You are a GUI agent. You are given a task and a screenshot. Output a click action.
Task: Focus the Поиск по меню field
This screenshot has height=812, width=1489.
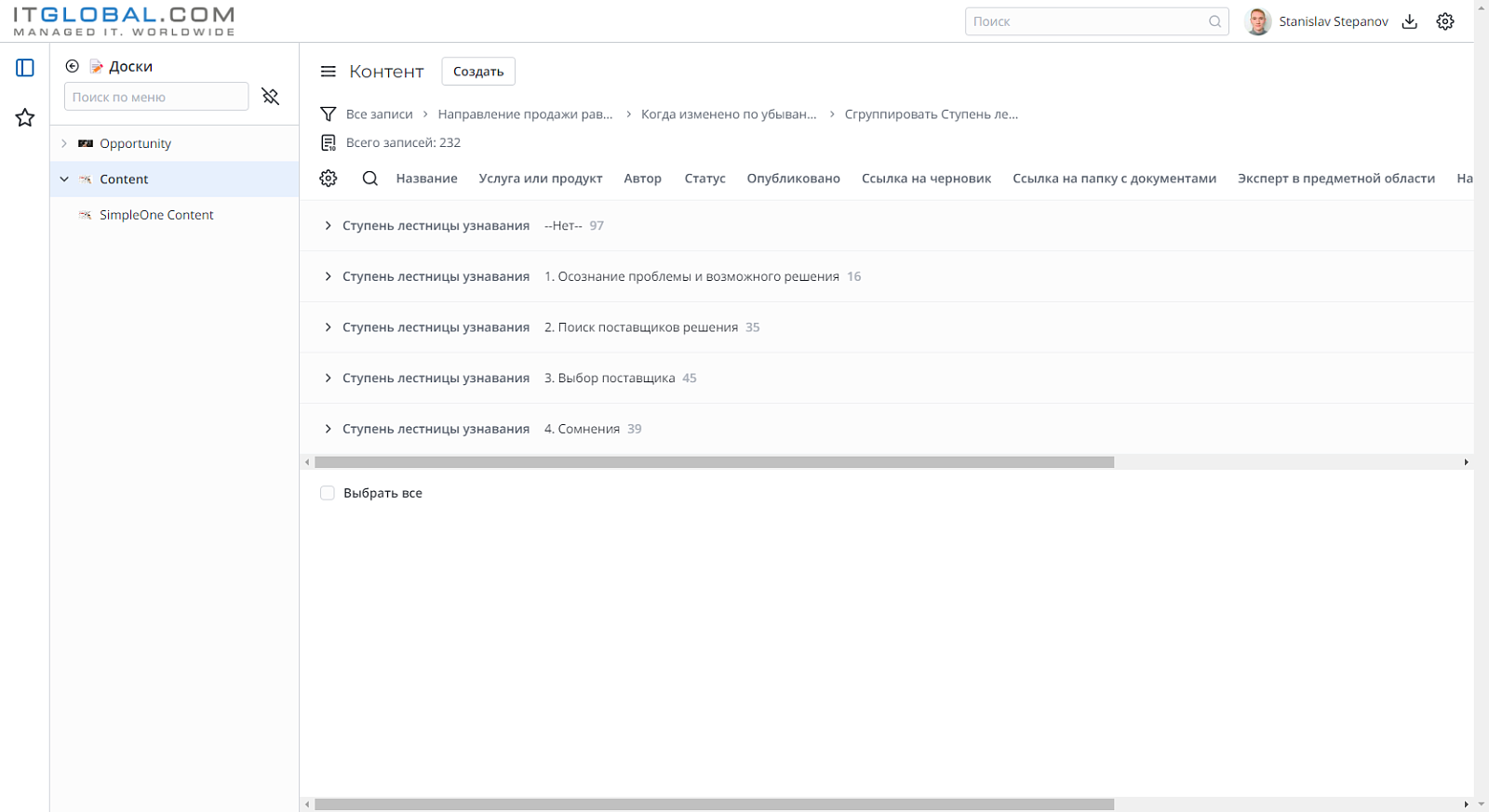click(156, 97)
